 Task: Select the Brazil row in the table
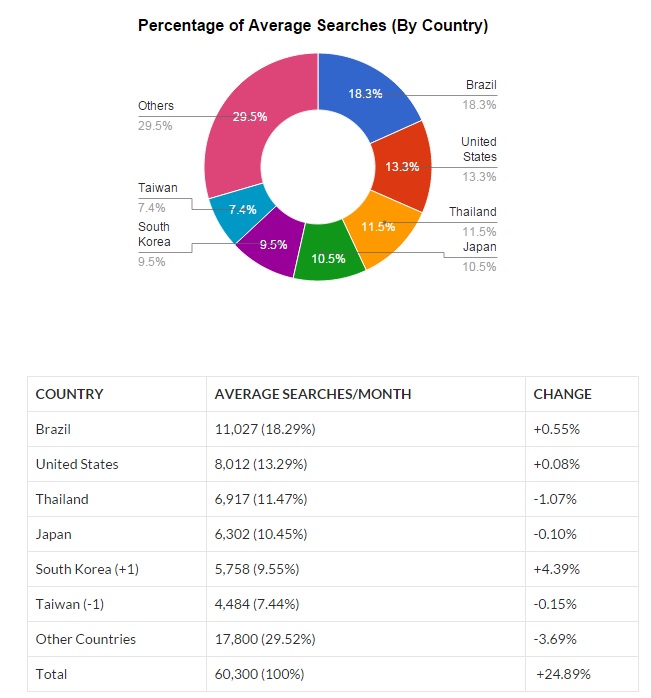(333, 429)
